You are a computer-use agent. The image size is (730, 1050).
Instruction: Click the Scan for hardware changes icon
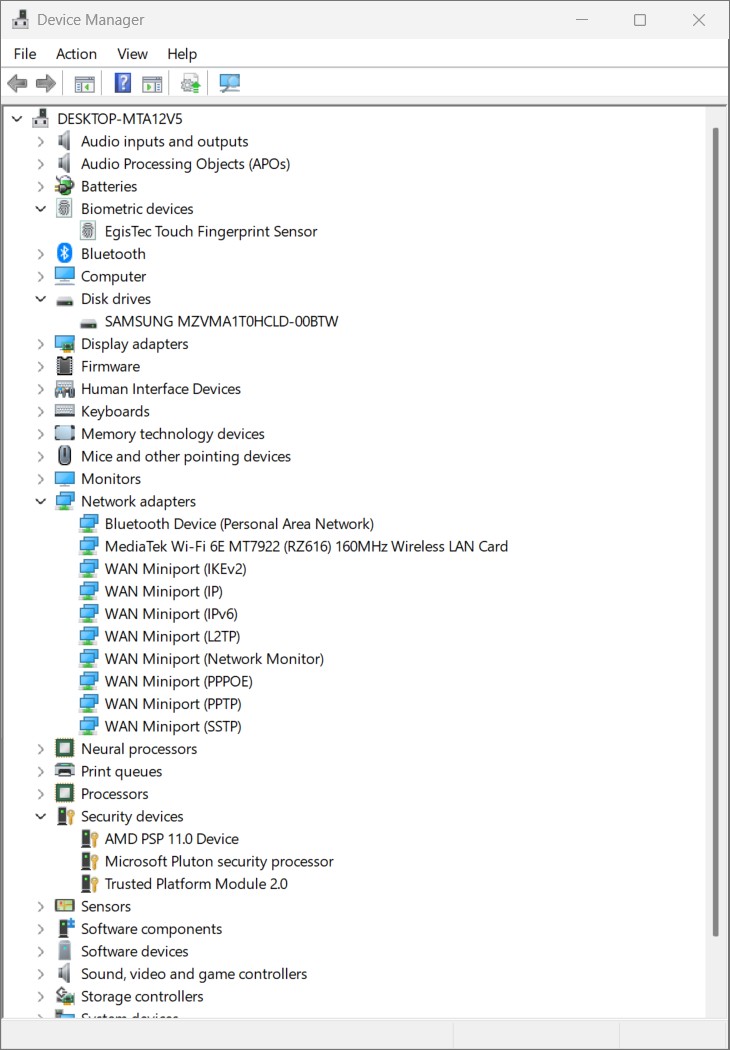click(x=230, y=83)
